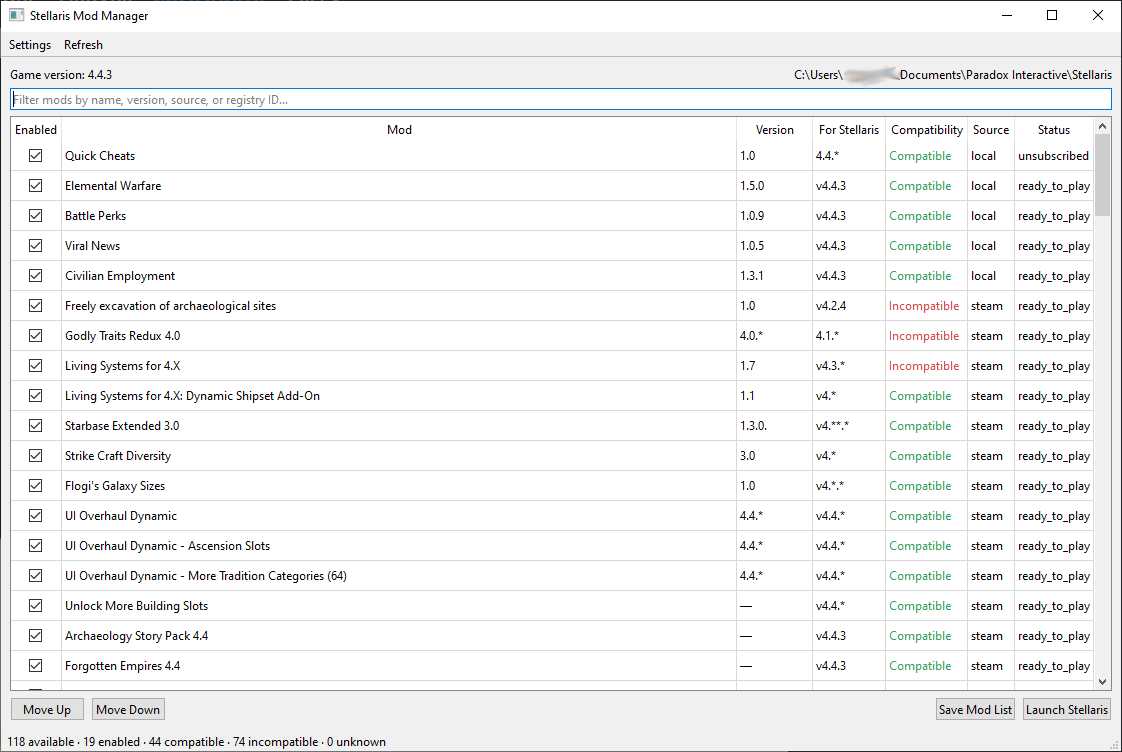Disable the Forgotten Empires 4.4 checkbox
This screenshot has height=752, width=1122.
click(x=35, y=665)
